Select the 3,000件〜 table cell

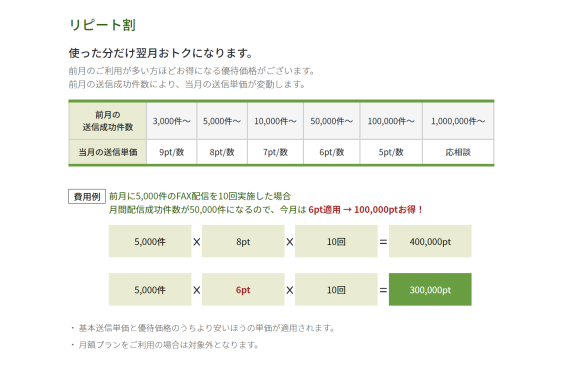[172, 121]
